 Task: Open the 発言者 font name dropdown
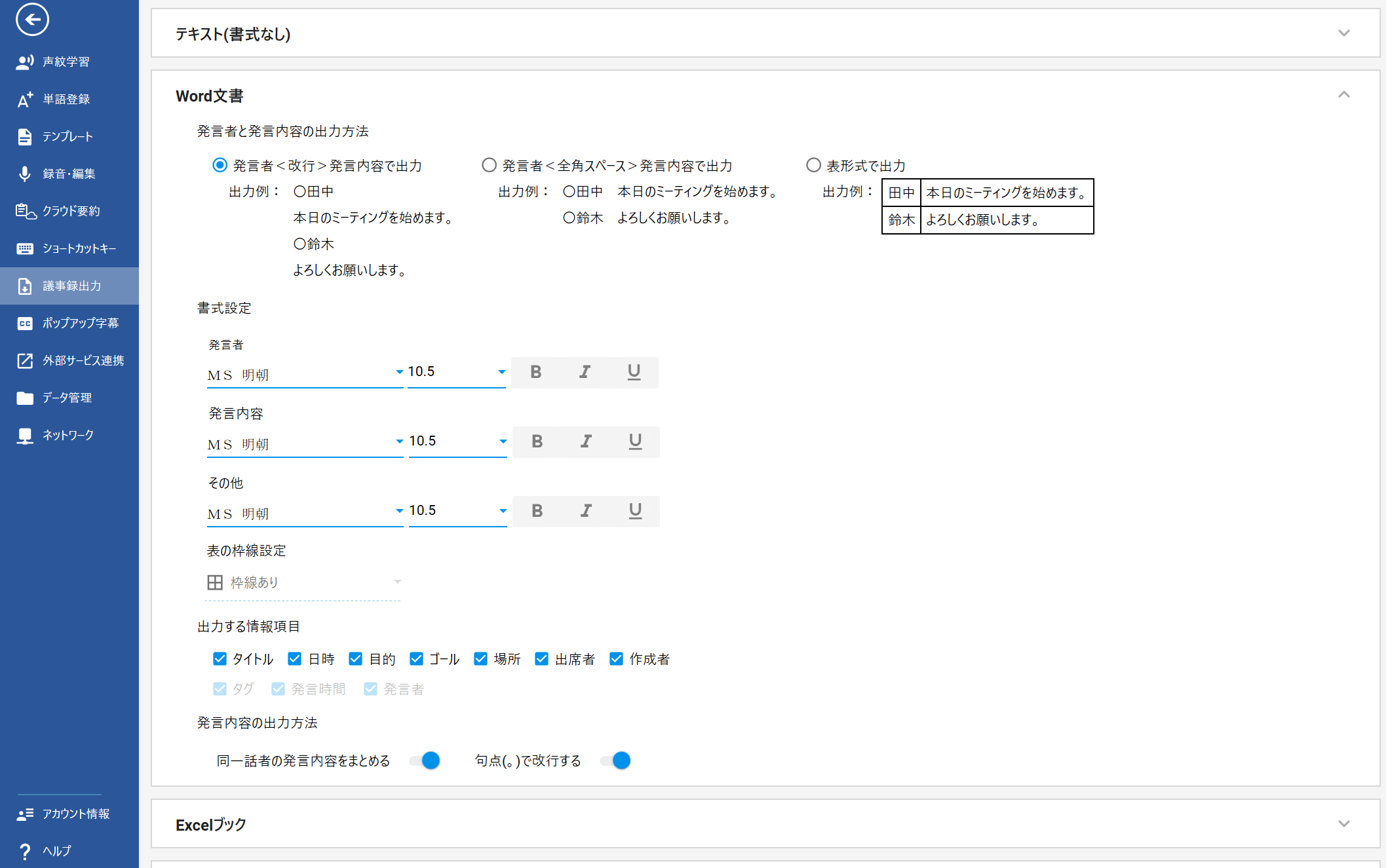(x=305, y=373)
